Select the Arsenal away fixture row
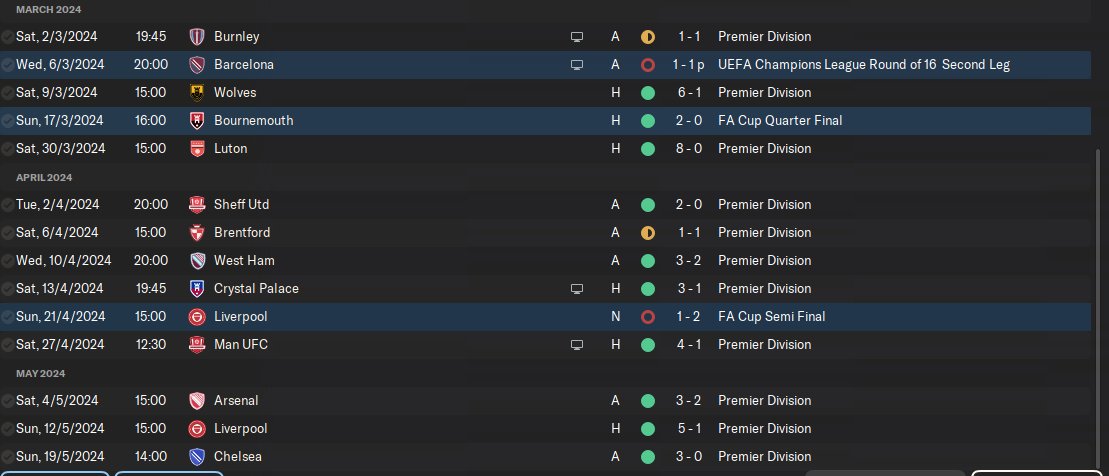The height and width of the screenshot is (476, 1109). pos(450,401)
